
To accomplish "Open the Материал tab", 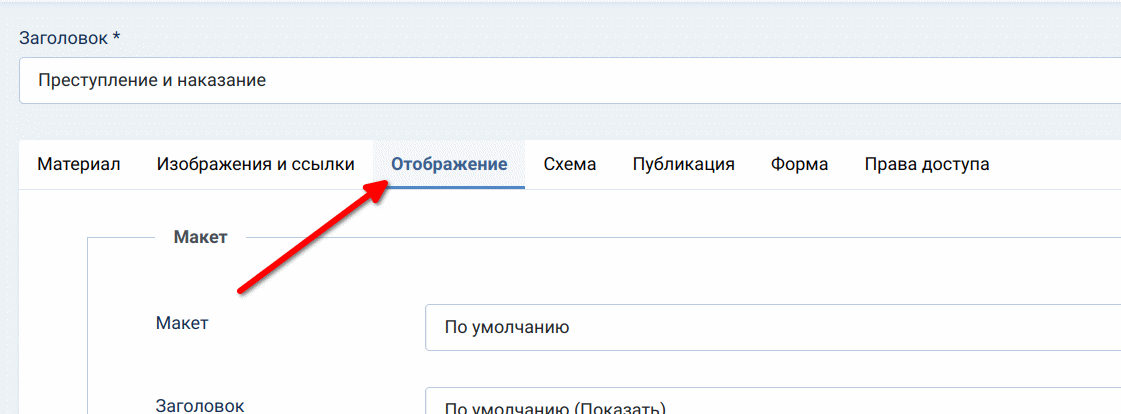I will [79, 164].
